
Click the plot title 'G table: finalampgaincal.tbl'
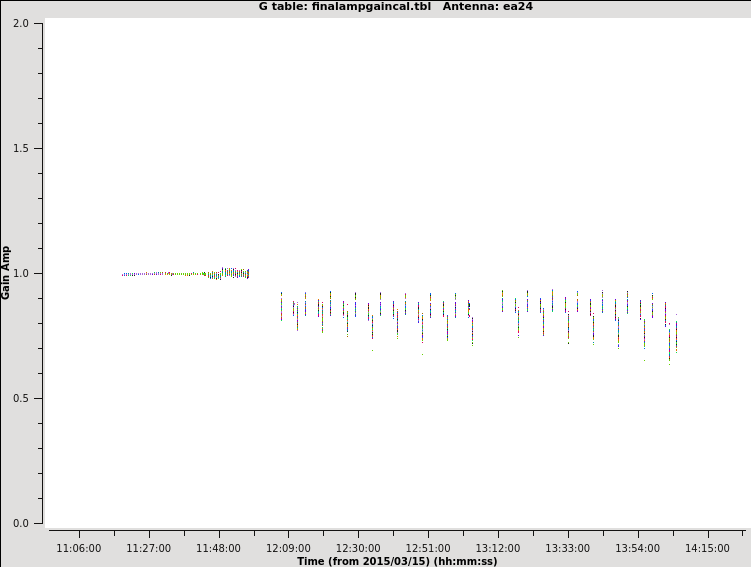tap(344, 7)
